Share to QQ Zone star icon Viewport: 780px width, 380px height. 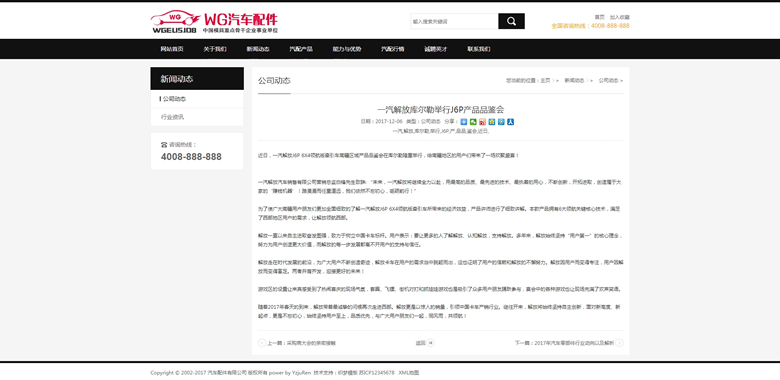pyautogui.click(x=492, y=122)
